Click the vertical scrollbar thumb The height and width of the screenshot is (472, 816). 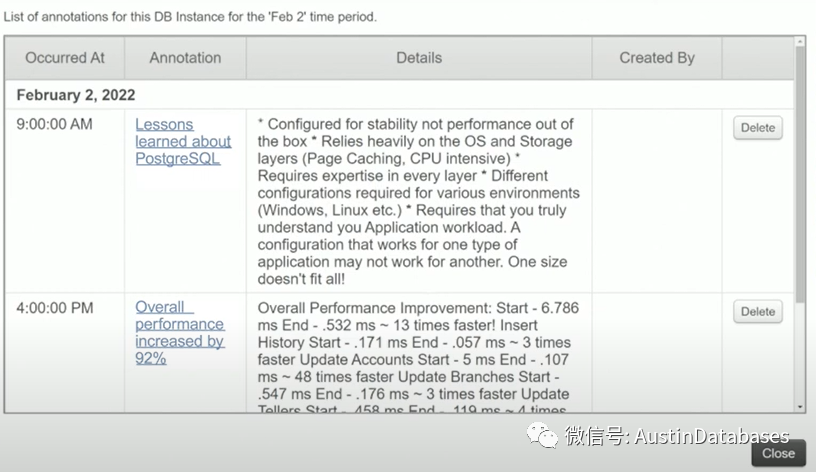click(800, 174)
